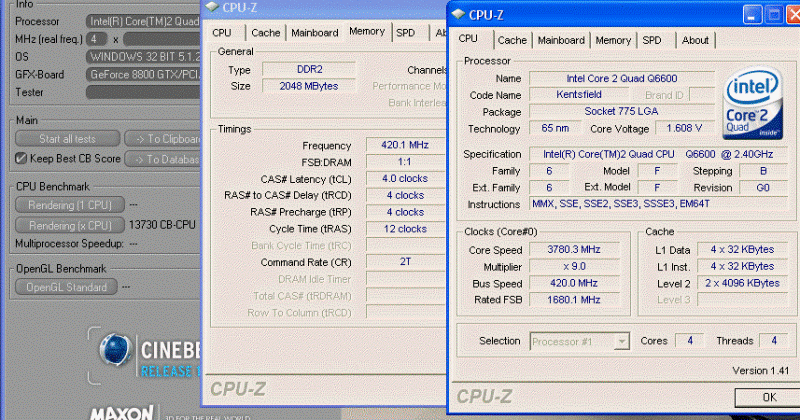Click the Revision value G0

pyautogui.click(x=763, y=188)
